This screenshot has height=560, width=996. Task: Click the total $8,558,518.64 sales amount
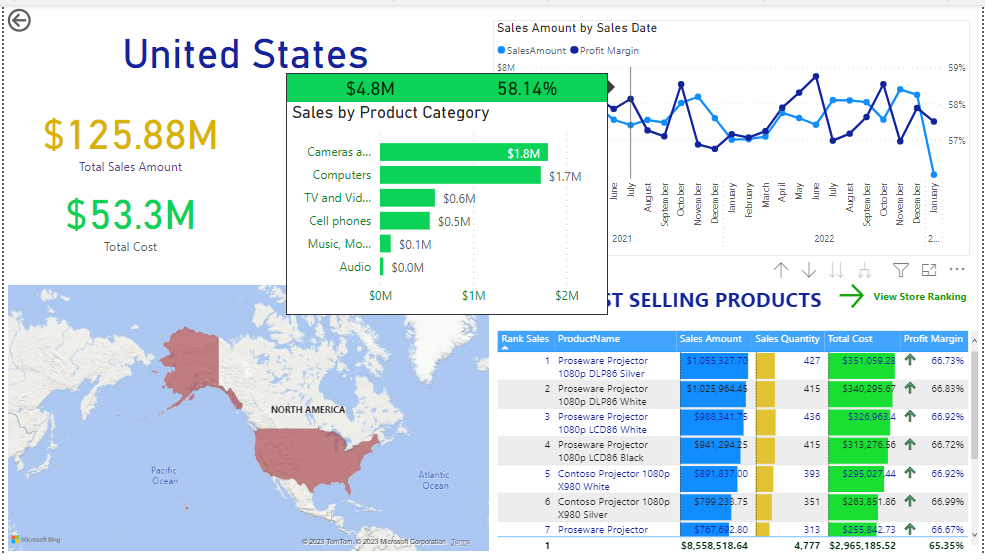(714, 545)
